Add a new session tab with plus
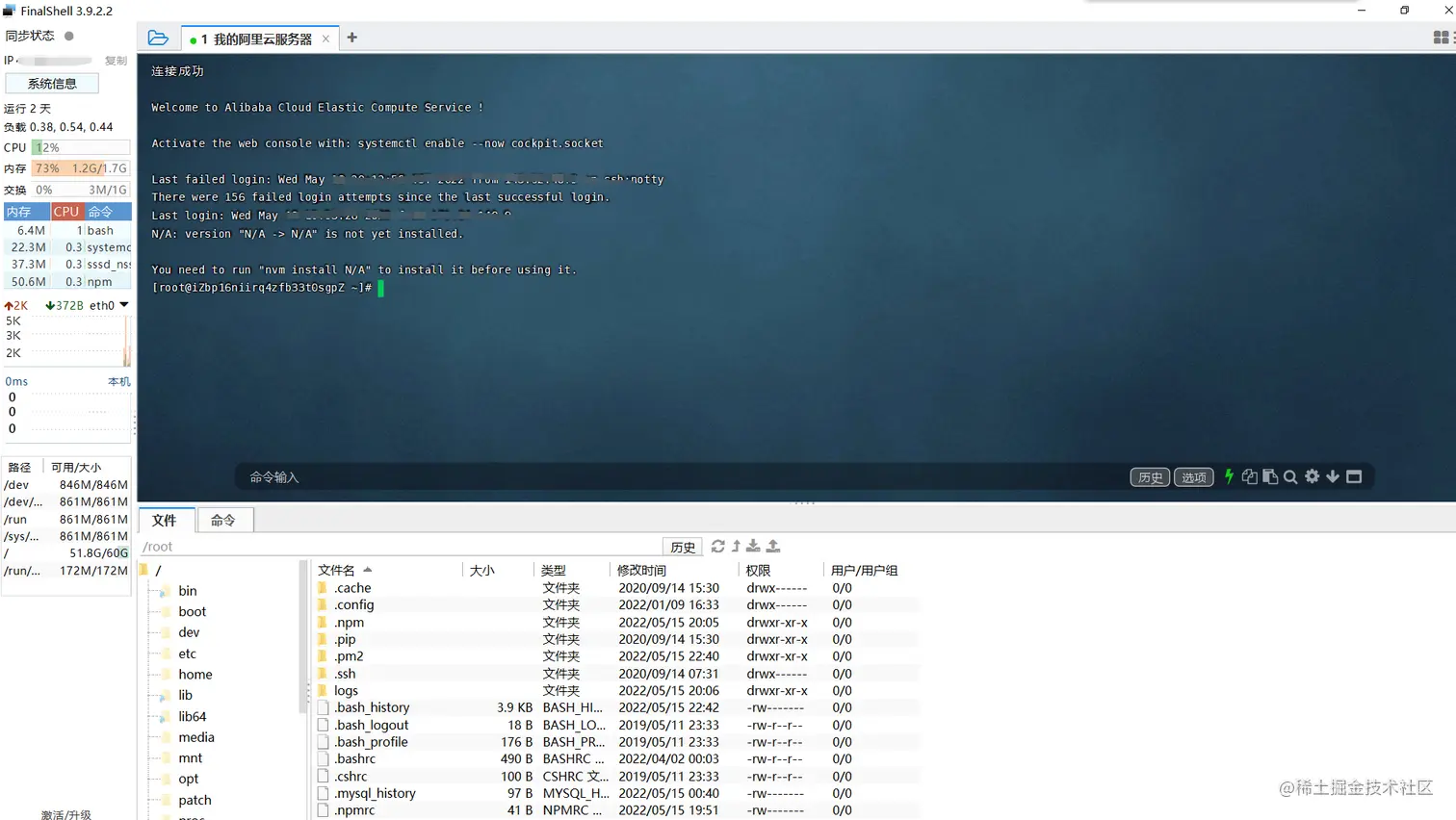The width and height of the screenshot is (1456, 820). click(351, 38)
